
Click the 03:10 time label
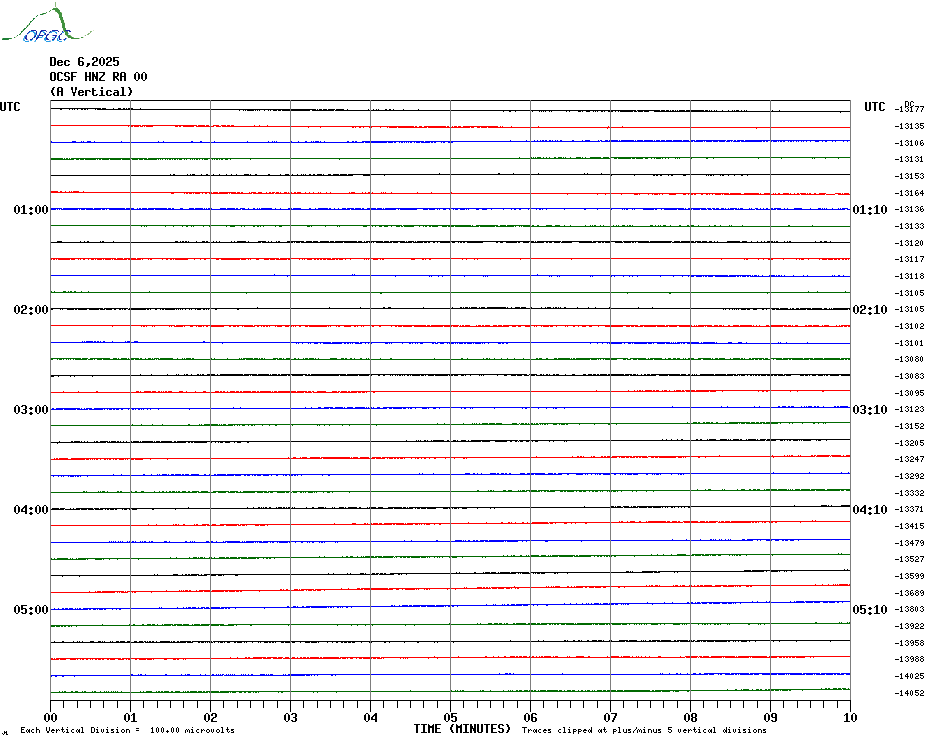[x=870, y=410]
